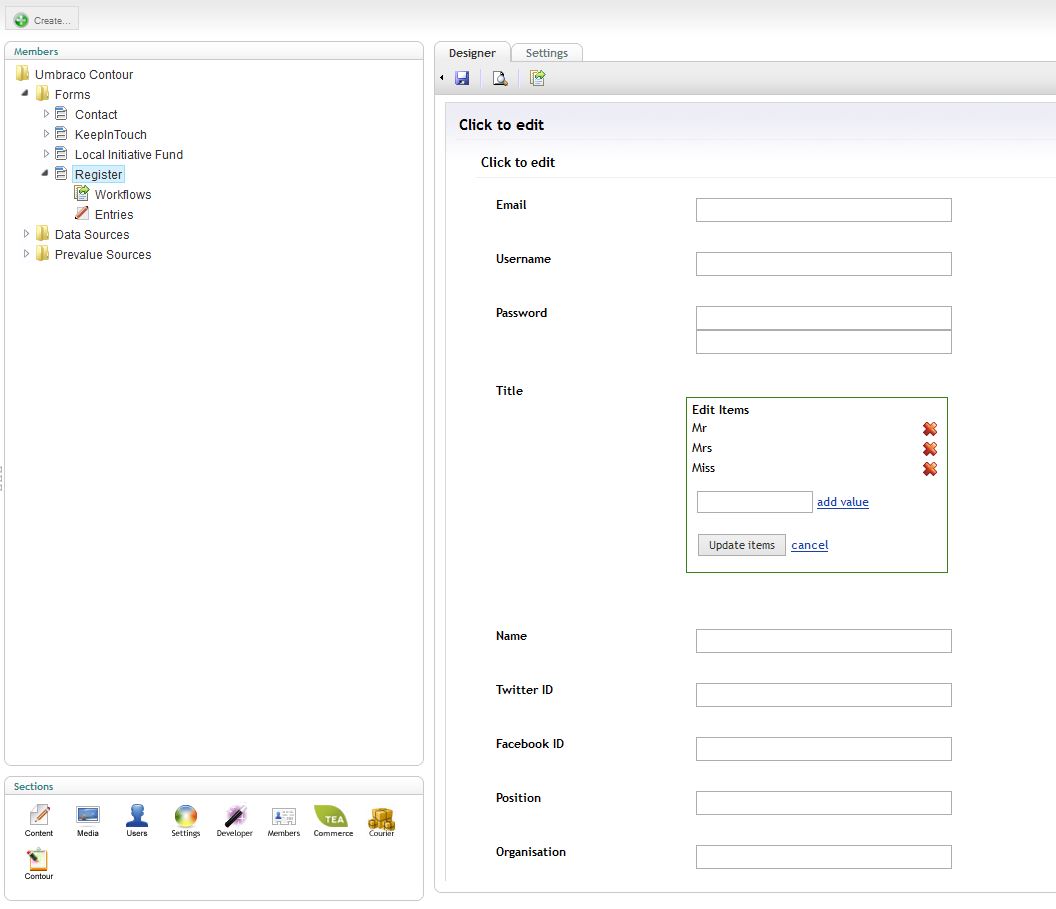Click the Preview form magnifier icon

(x=499, y=78)
